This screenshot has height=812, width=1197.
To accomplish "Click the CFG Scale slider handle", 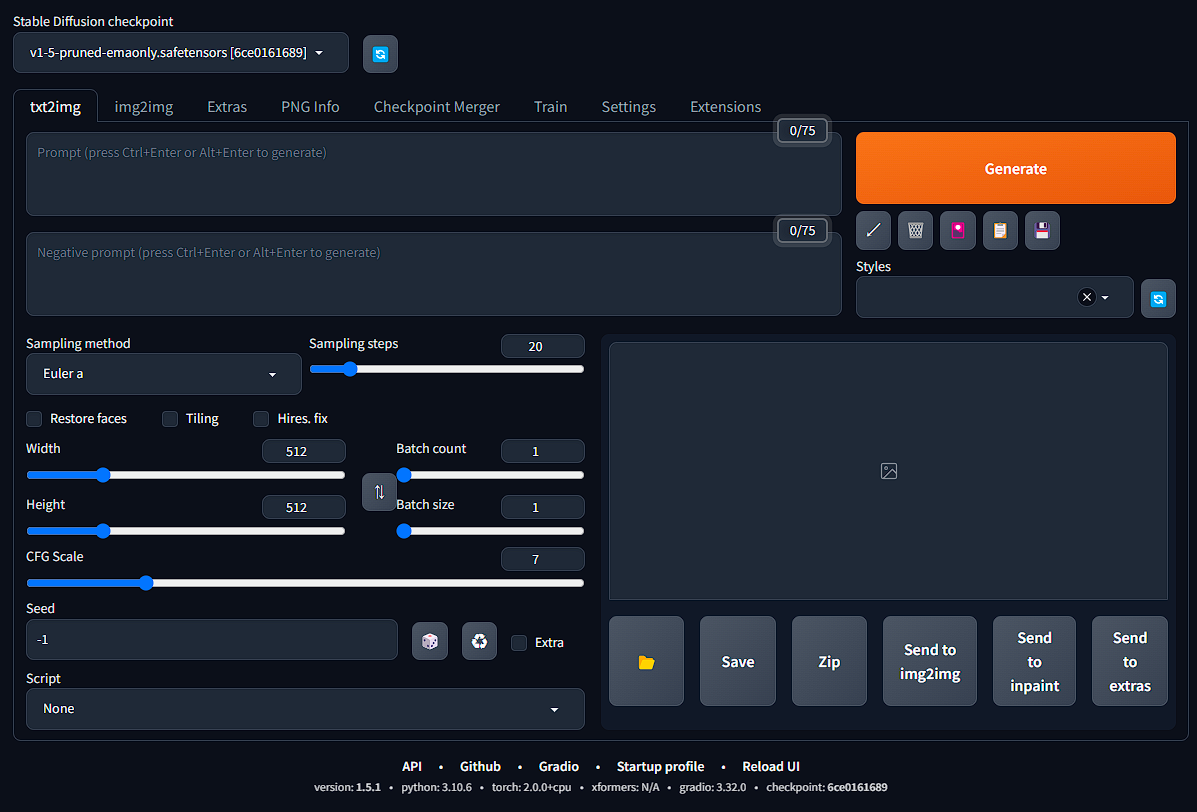I will click(x=146, y=583).
